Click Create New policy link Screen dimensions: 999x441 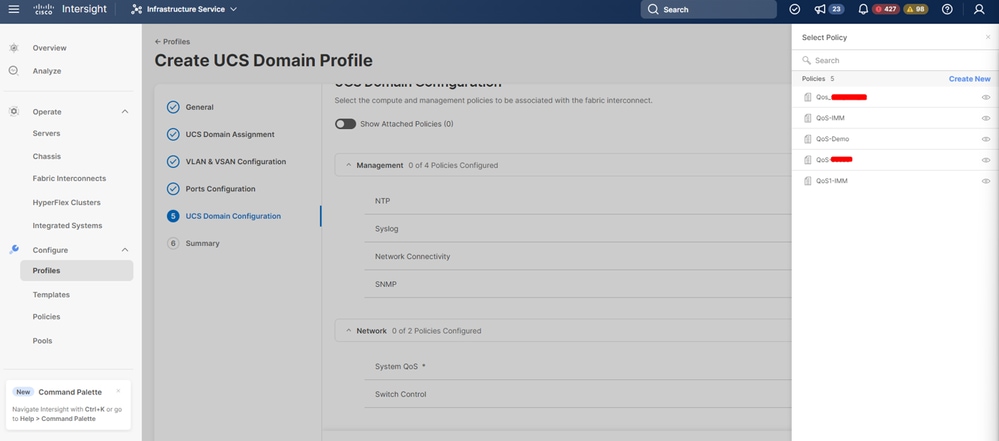click(x=970, y=79)
